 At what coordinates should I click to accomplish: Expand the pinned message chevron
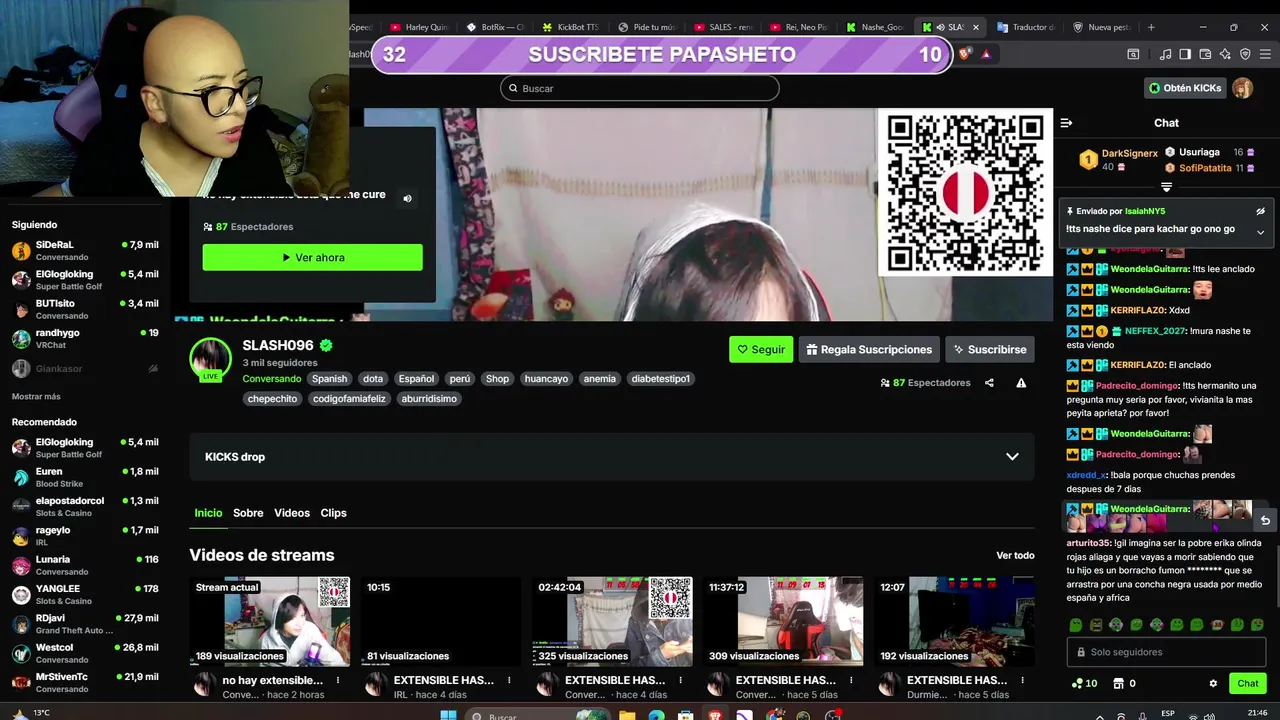1260,232
